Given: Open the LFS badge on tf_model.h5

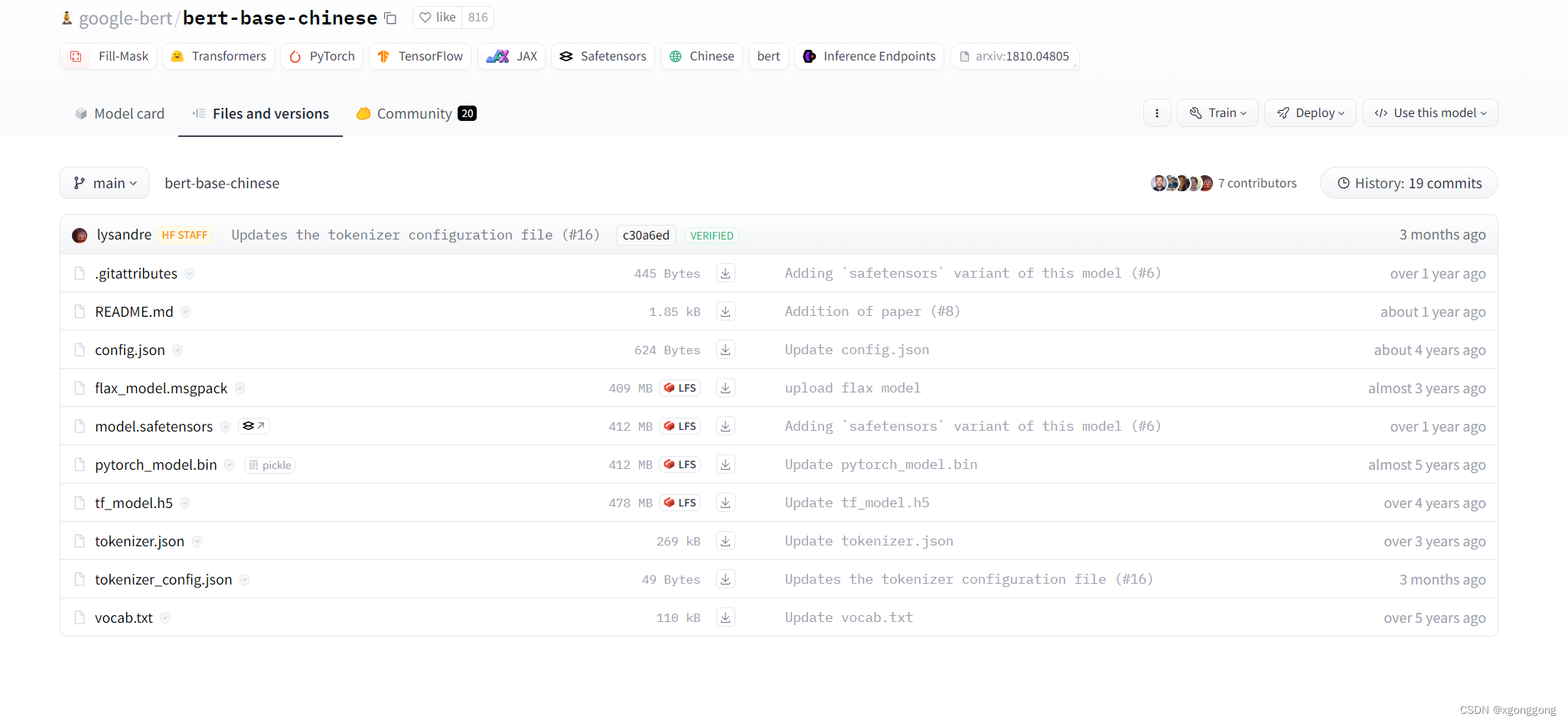Looking at the screenshot, I should click(680, 503).
